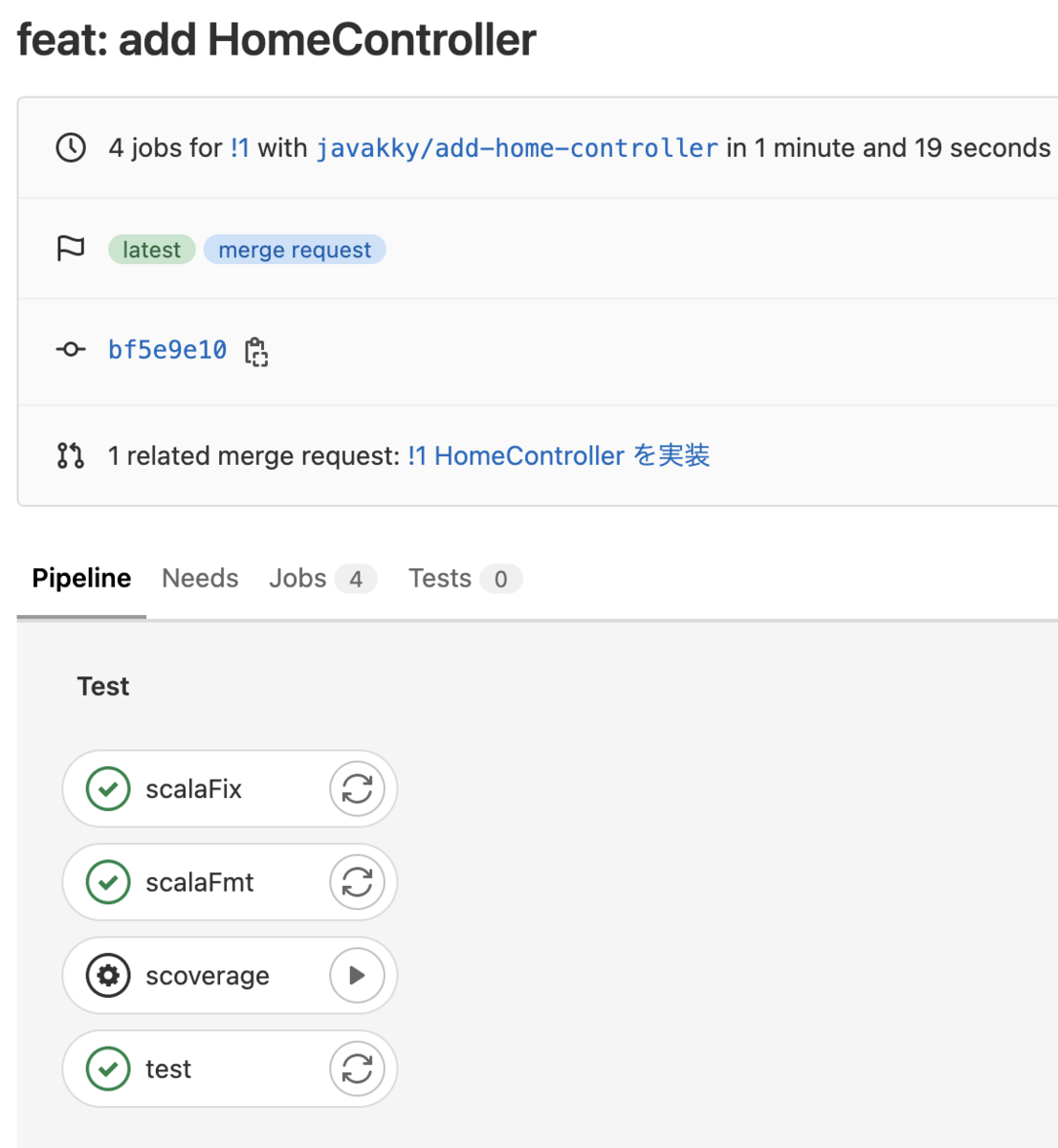Switch to the Needs tab

click(x=200, y=579)
